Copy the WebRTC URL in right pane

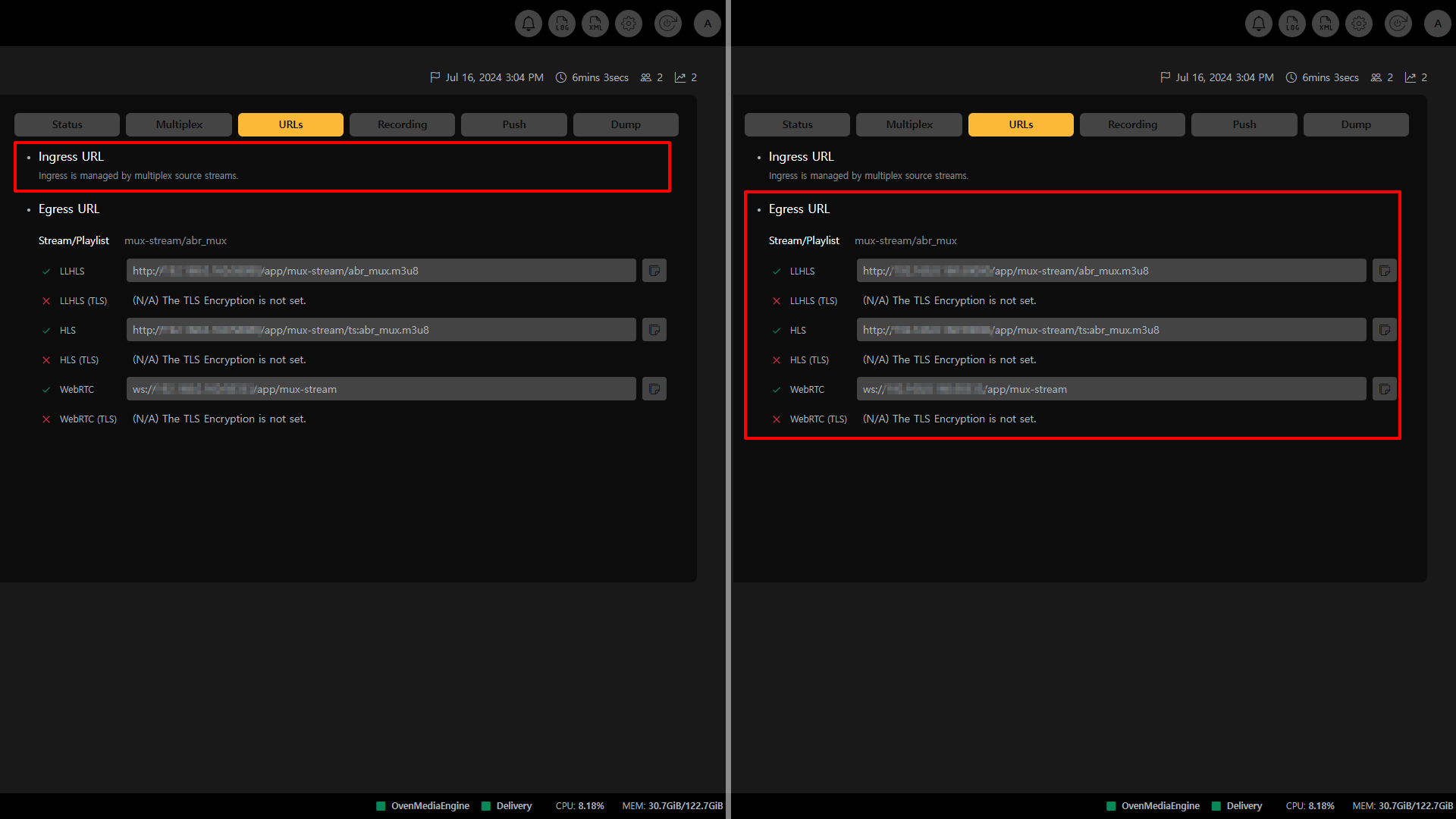pos(1384,389)
